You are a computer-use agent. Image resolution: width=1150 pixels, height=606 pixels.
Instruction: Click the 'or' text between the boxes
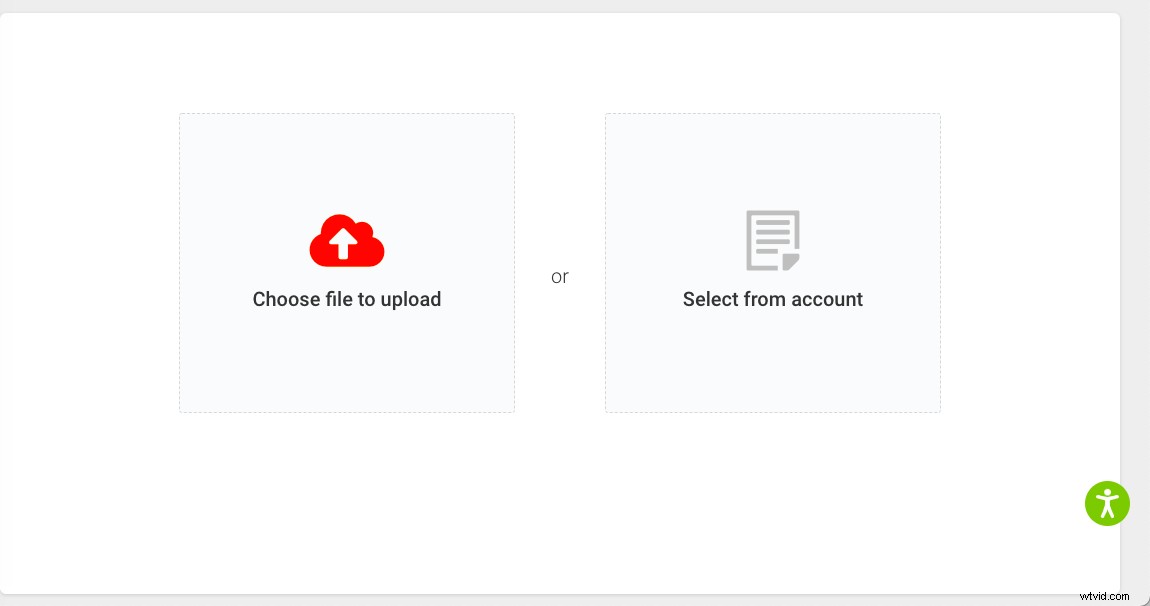point(560,277)
